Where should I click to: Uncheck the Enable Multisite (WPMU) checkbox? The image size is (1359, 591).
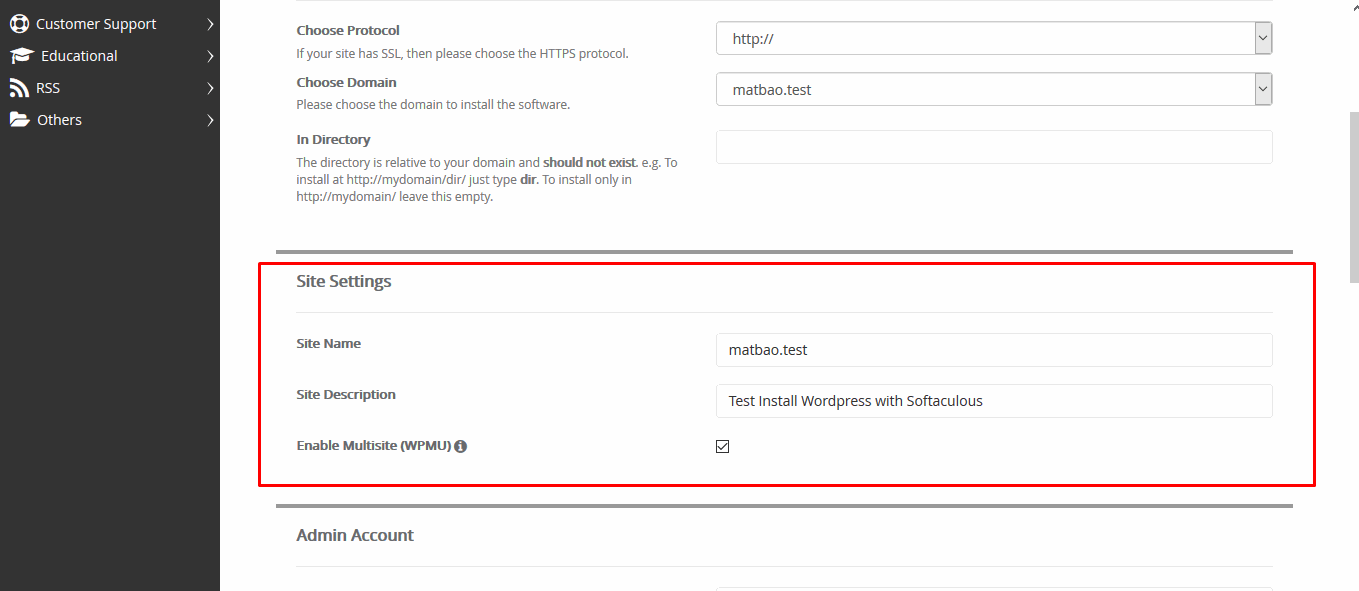pos(723,446)
